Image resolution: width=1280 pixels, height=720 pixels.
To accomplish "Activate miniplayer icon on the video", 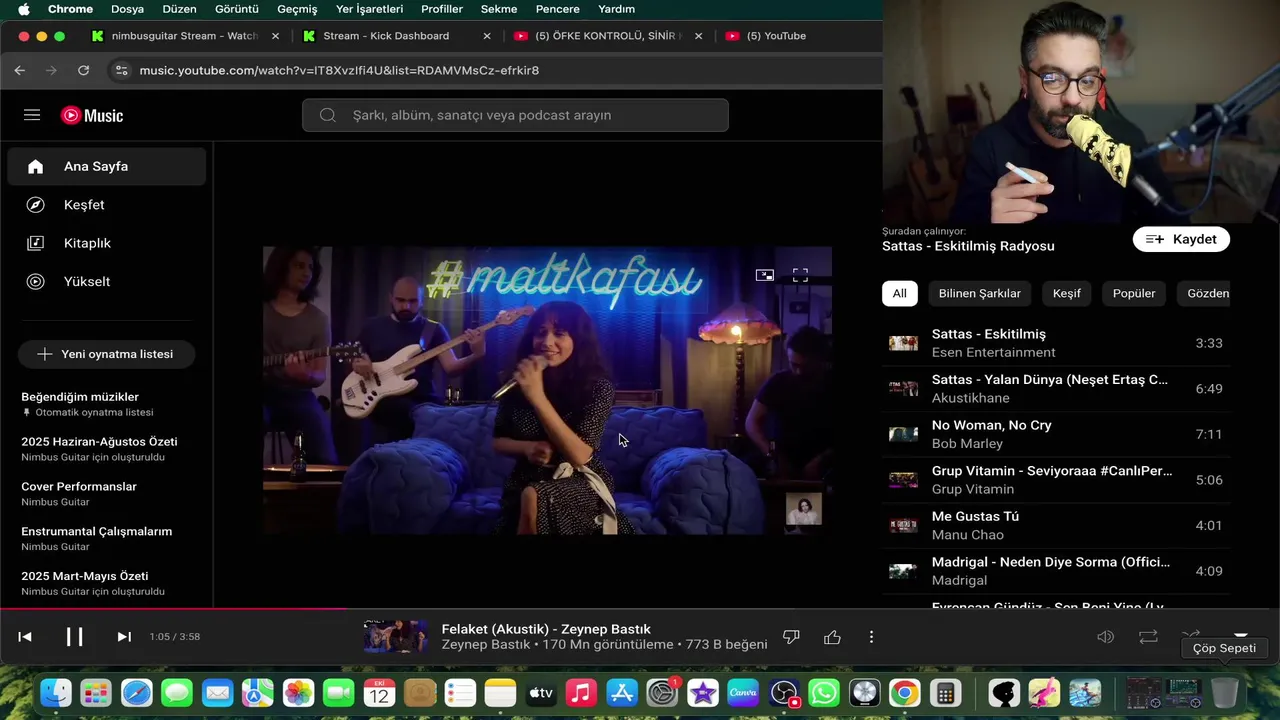I will tap(765, 275).
